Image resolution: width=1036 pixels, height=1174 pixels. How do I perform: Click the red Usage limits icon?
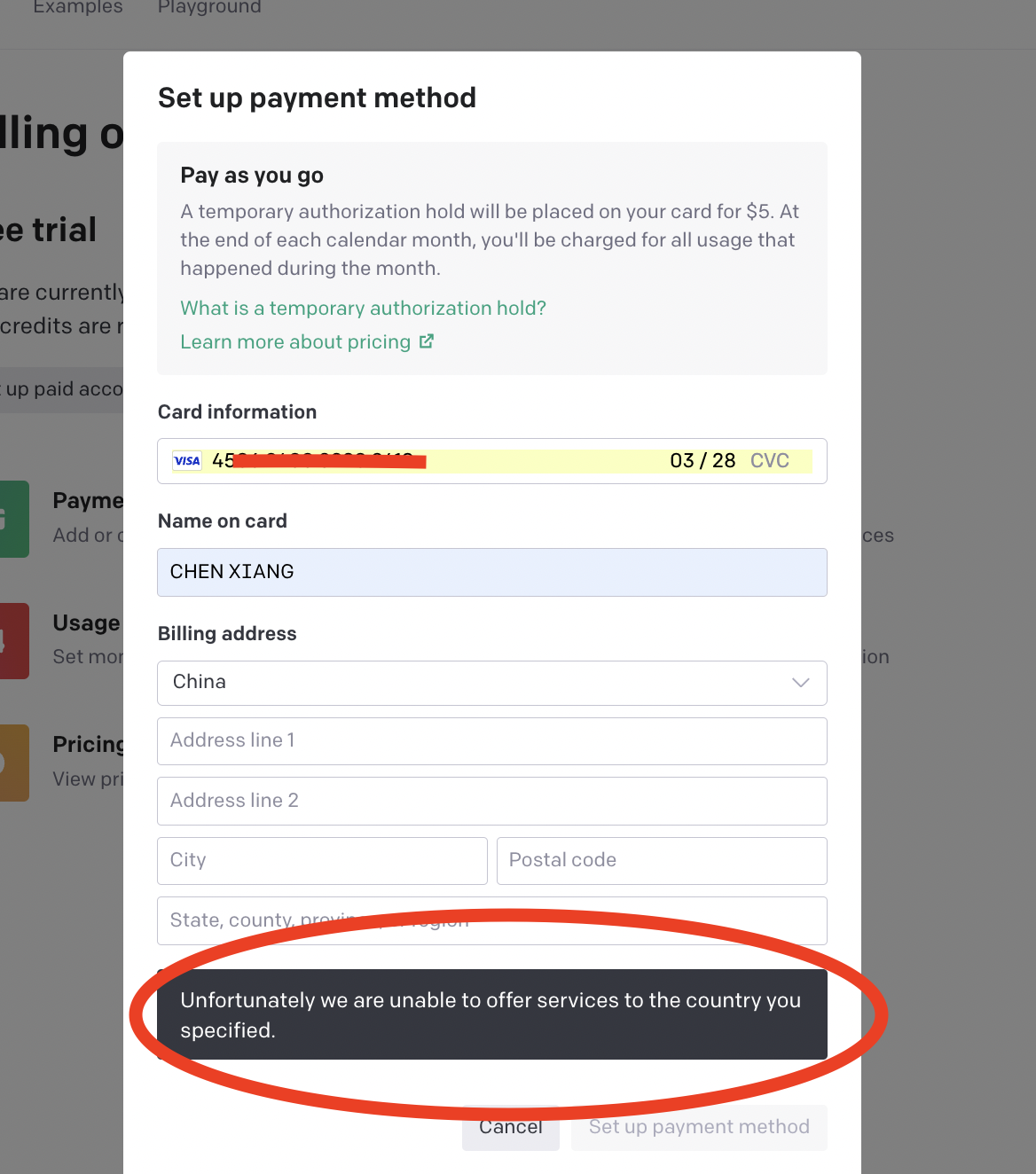coord(14,641)
